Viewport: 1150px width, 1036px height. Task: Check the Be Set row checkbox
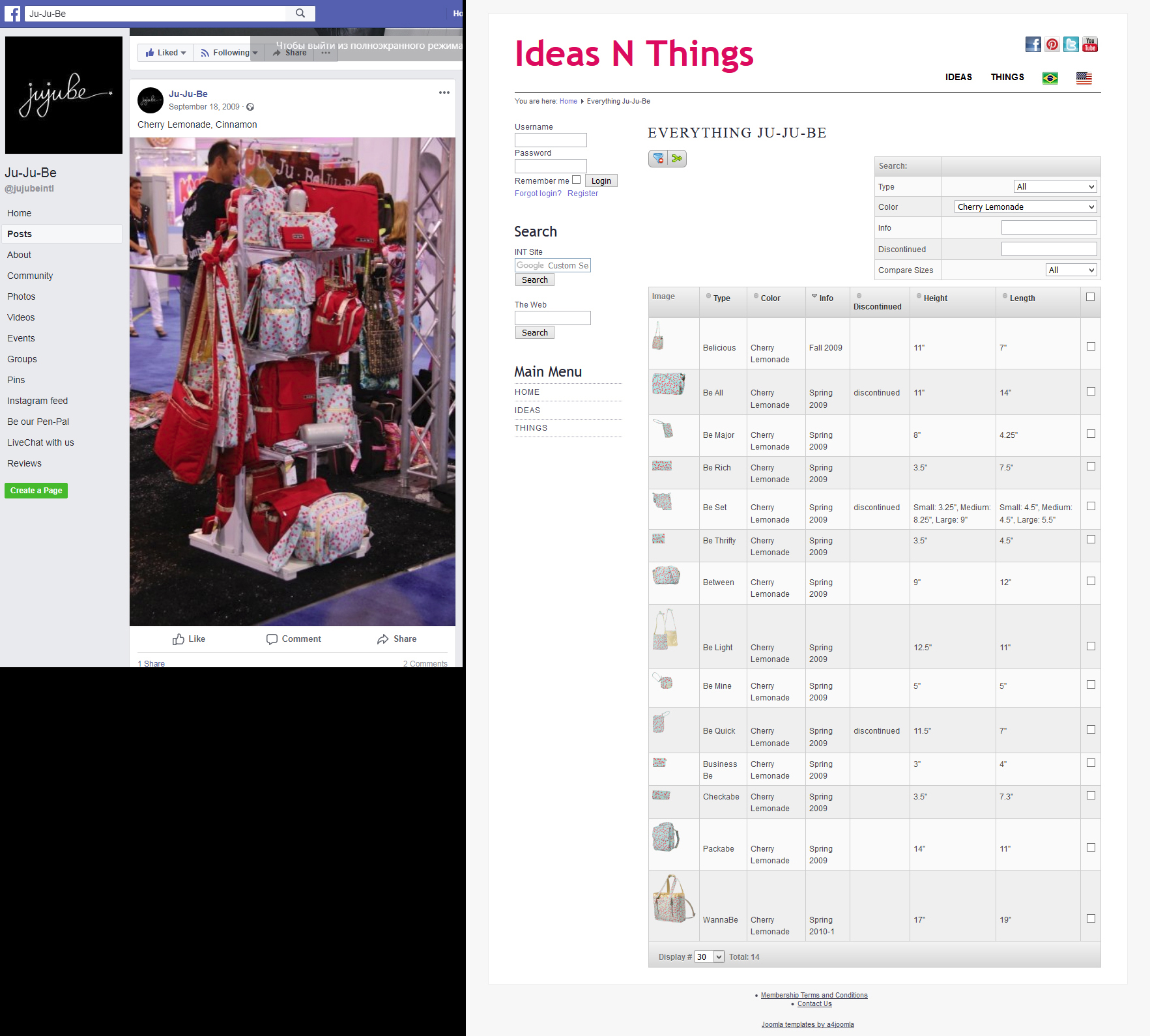tap(1091, 506)
